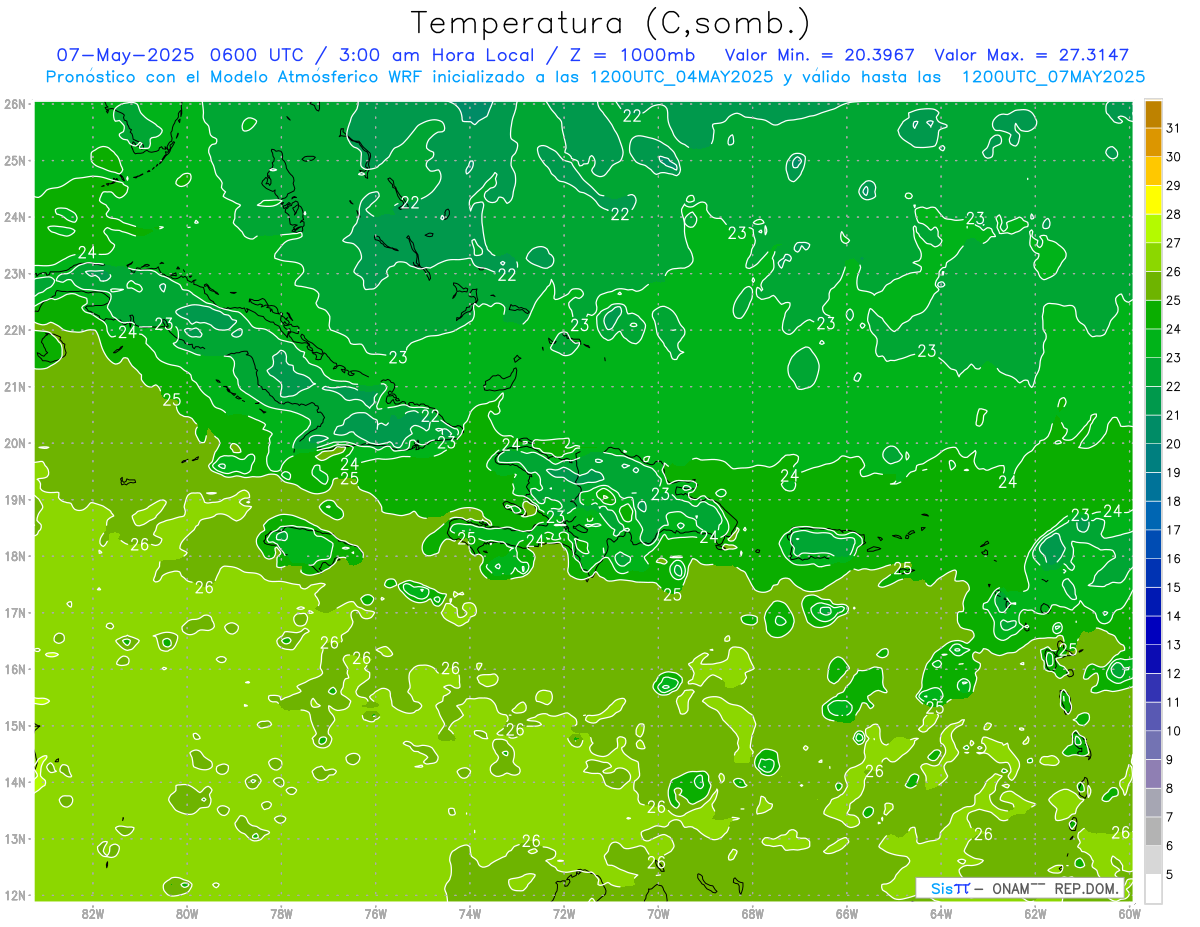This screenshot has width=1200, height=927.
Task: Click the latitude axis label "20N"
Action: pyautogui.click(x=15, y=443)
